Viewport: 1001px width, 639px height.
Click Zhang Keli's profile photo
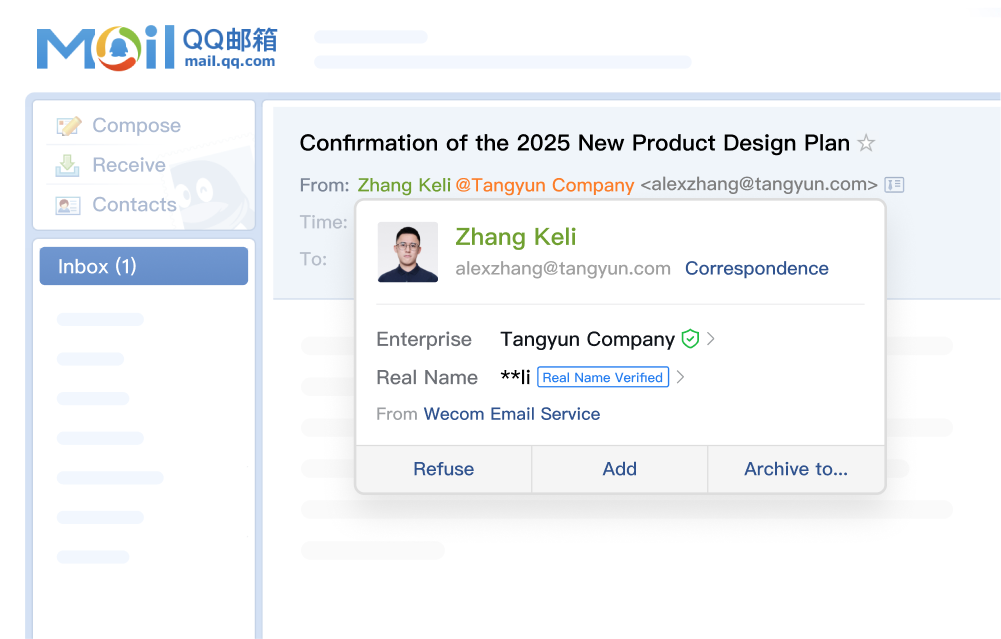coord(408,252)
